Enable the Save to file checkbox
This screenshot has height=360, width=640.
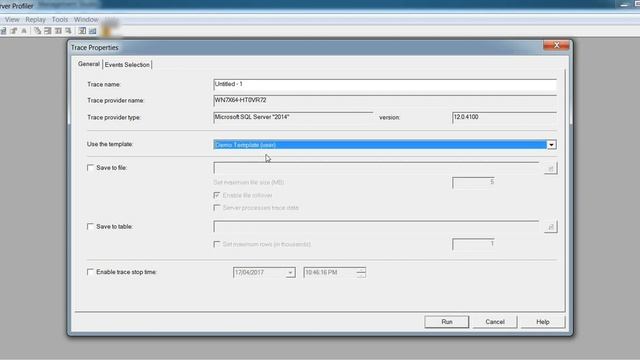90,168
